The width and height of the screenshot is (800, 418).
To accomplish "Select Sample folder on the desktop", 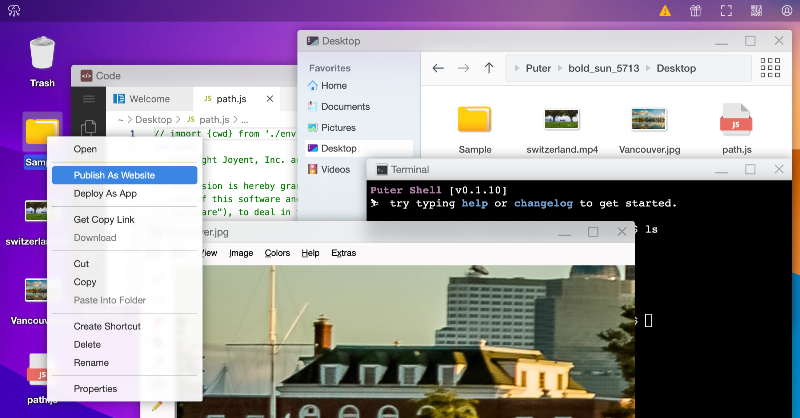I will tap(42, 132).
